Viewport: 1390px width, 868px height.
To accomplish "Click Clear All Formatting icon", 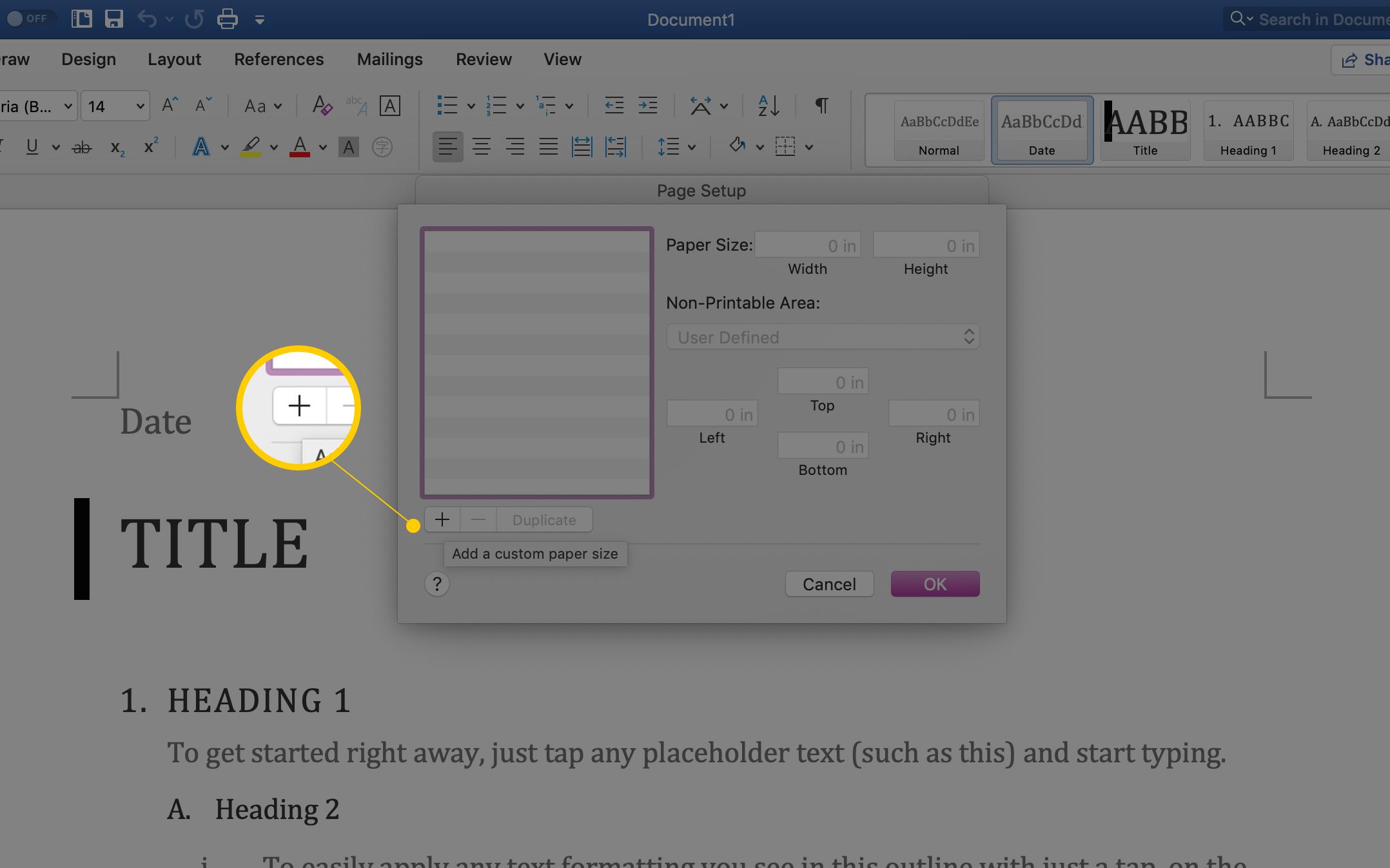I will pos(322,105).
